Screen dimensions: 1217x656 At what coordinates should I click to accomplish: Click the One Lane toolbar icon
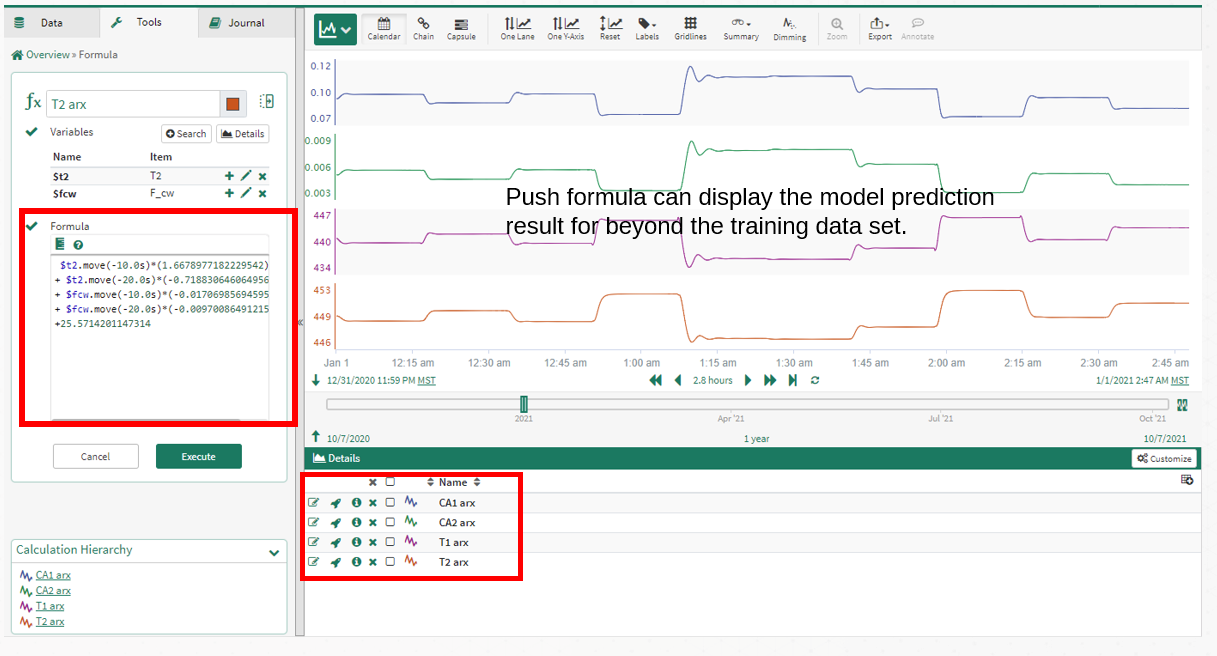point(517,28)
